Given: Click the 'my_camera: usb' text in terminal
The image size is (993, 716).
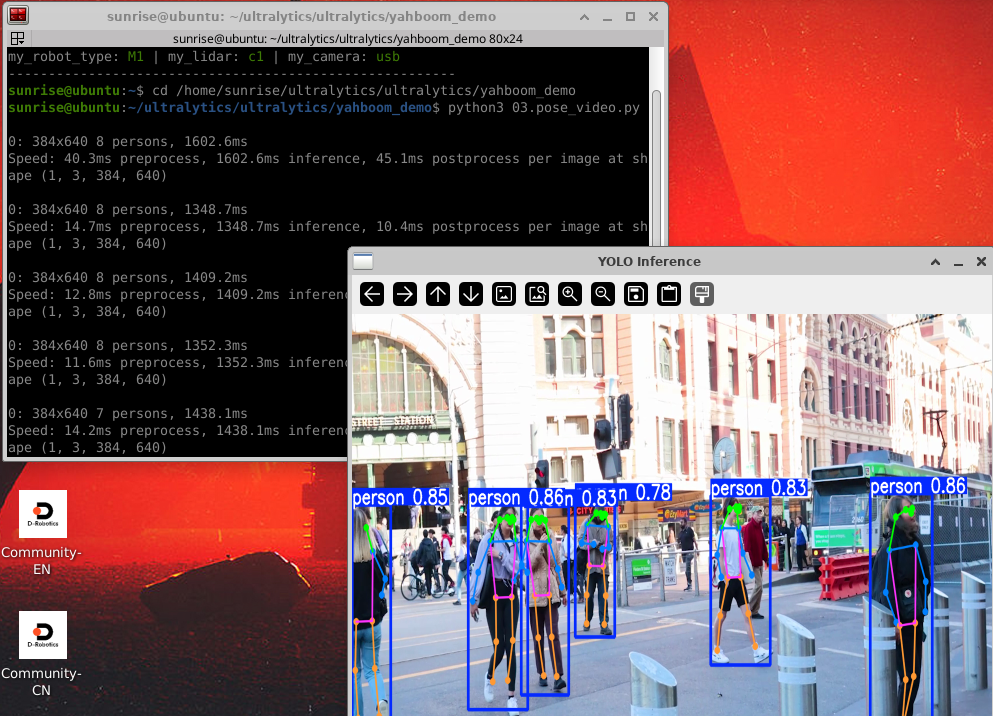Looking at the screenshot, I should pos(344,56).
